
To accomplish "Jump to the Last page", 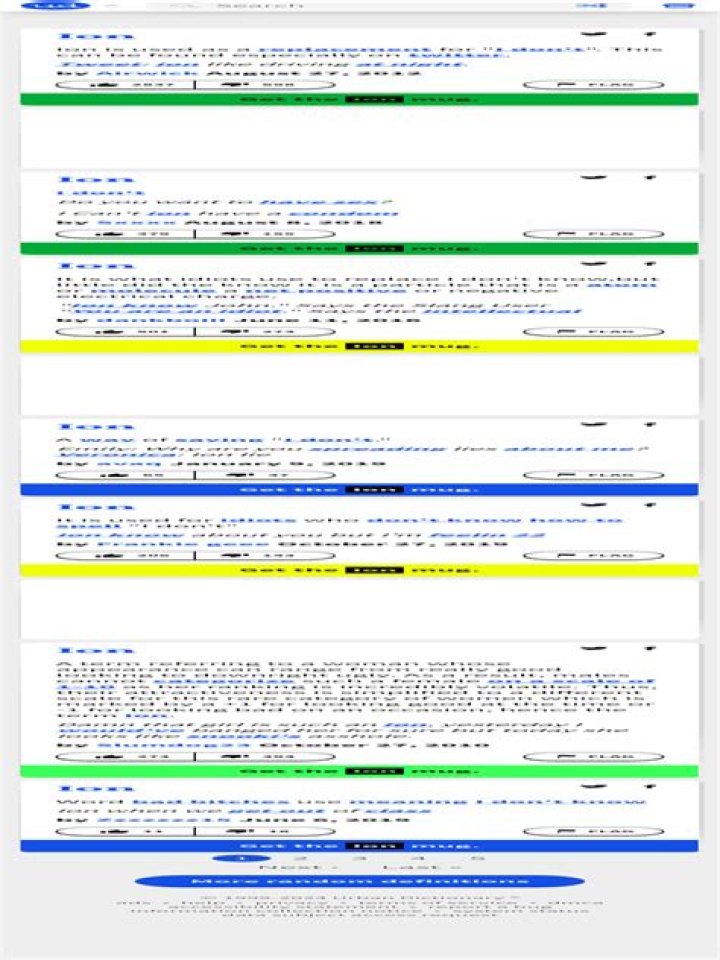I will (x=420, y=868).
